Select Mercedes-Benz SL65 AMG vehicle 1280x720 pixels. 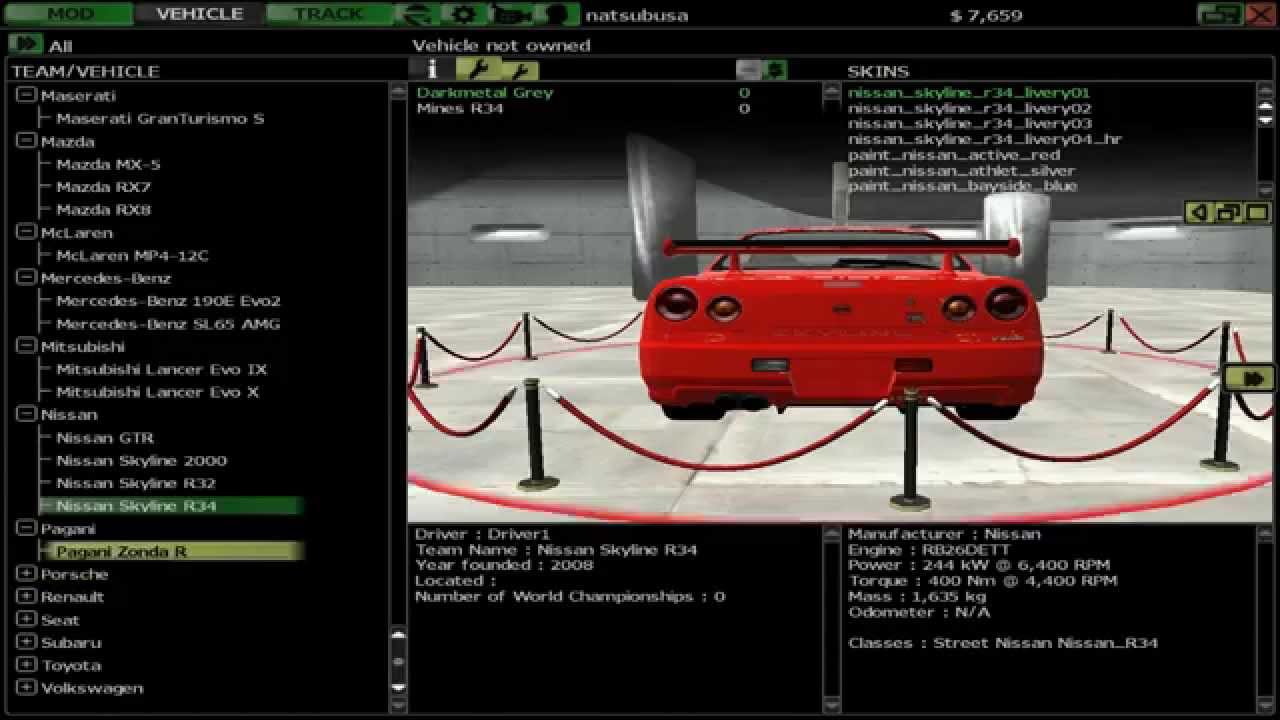click(168, 324)
